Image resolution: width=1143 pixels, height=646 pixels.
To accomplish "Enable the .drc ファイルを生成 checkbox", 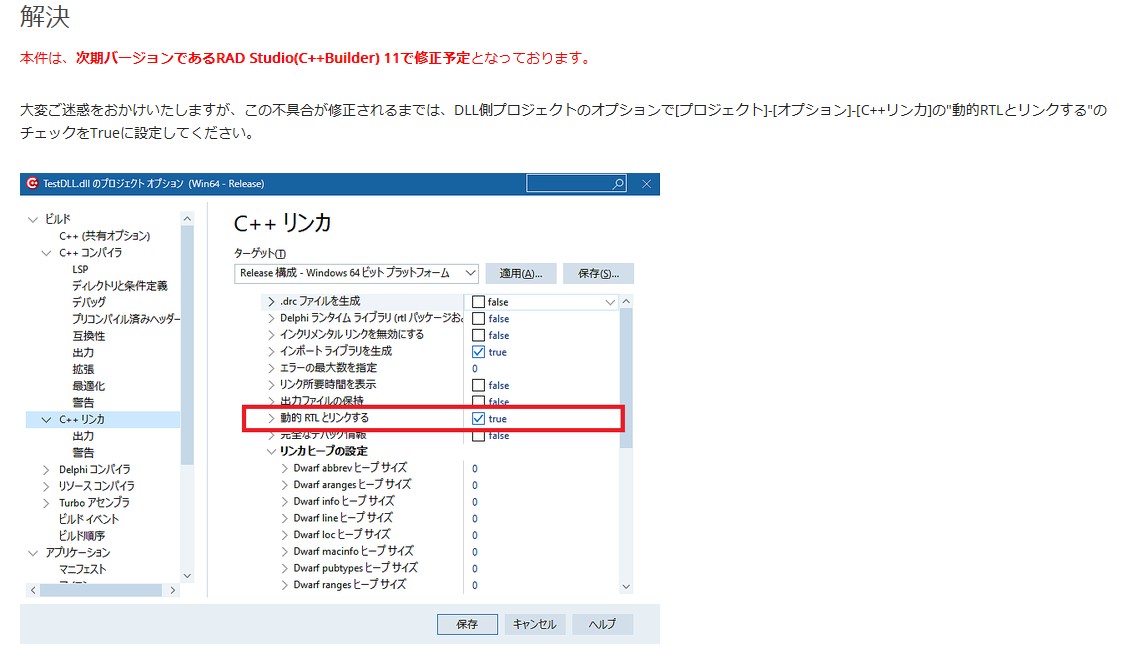I will coord(478,302).
